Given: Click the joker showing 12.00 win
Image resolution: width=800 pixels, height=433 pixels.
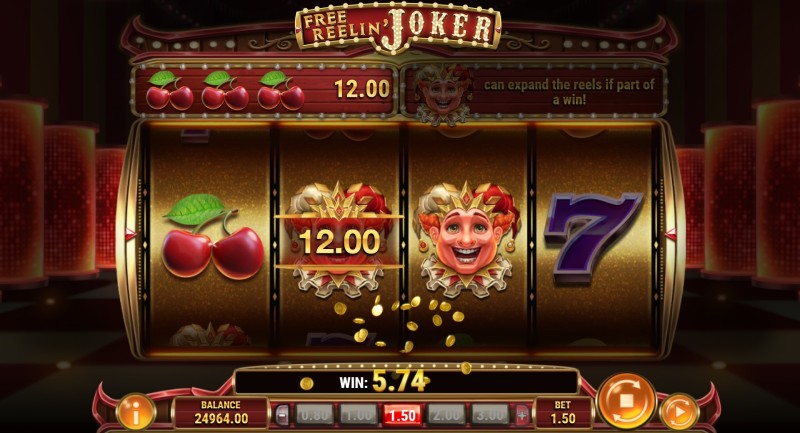Looking at the screenshot, I should point(339,240).
